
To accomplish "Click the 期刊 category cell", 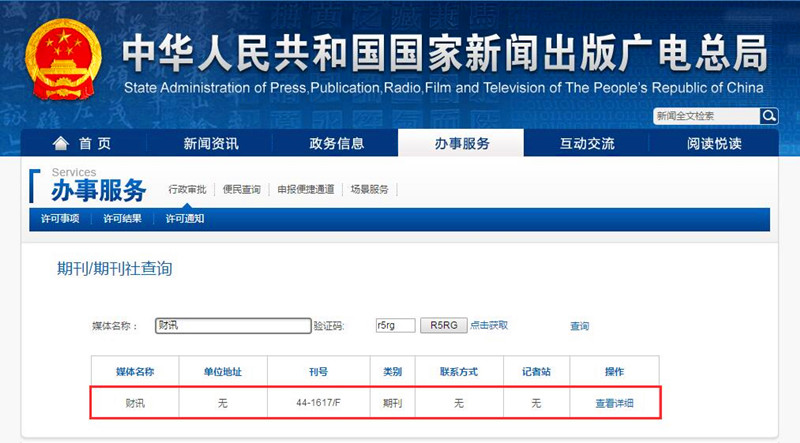I will tap(392, 403).
